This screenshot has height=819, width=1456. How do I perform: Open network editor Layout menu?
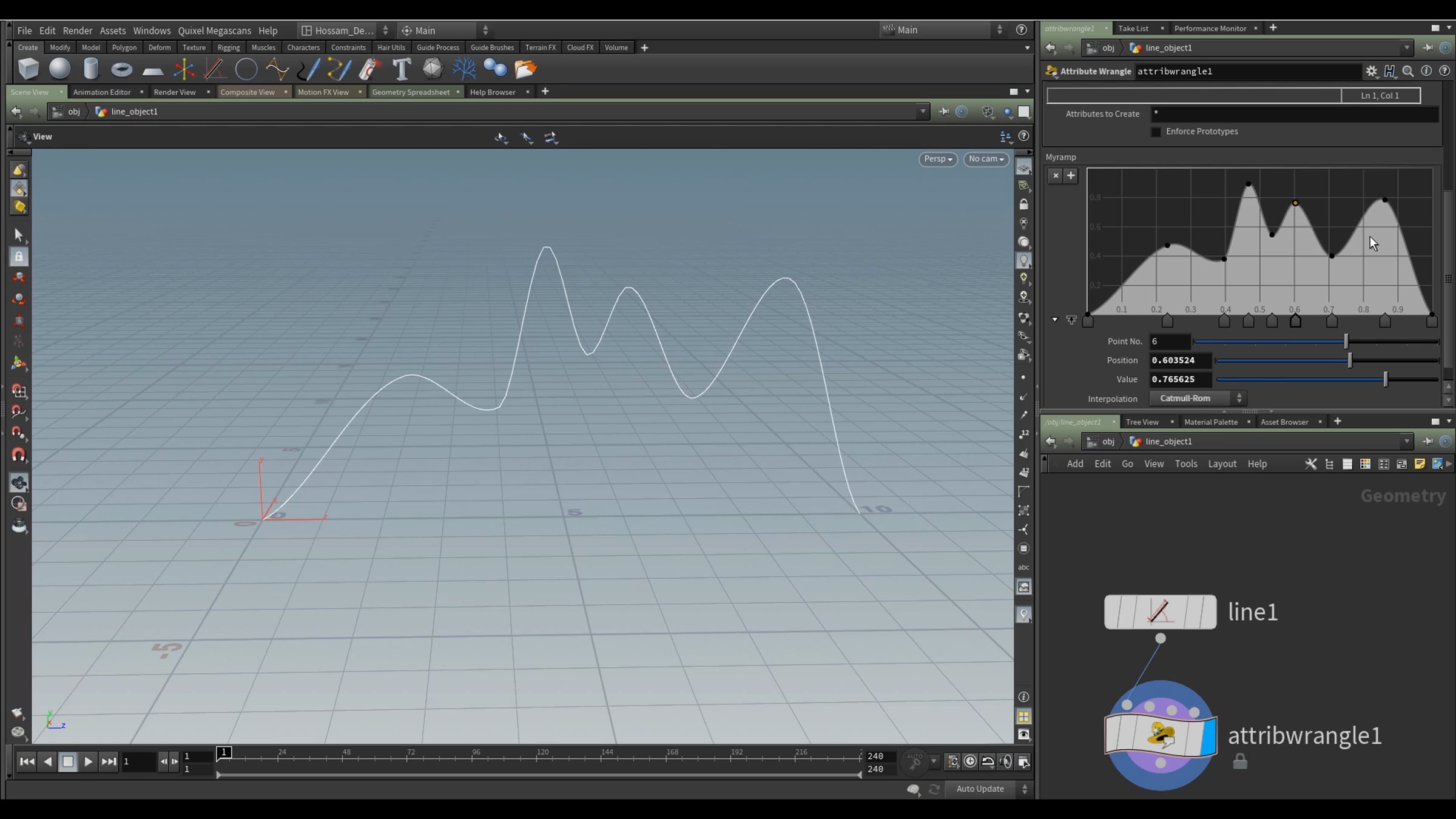coord(1222,464)
